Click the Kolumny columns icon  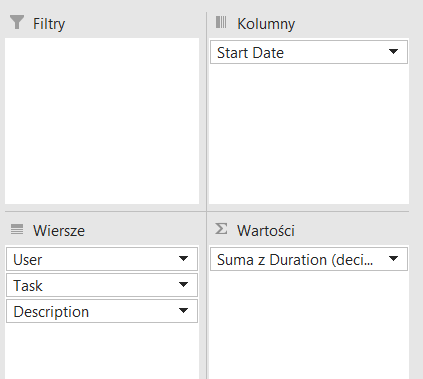click(x=221, y=22)
